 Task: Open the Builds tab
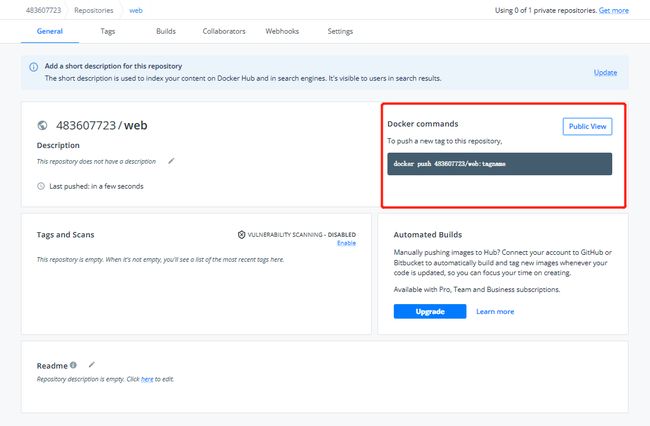tap(166, 31)
